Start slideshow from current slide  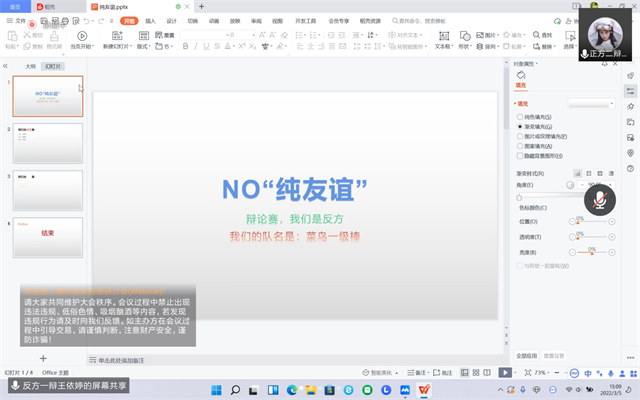[x=82, y=36]
